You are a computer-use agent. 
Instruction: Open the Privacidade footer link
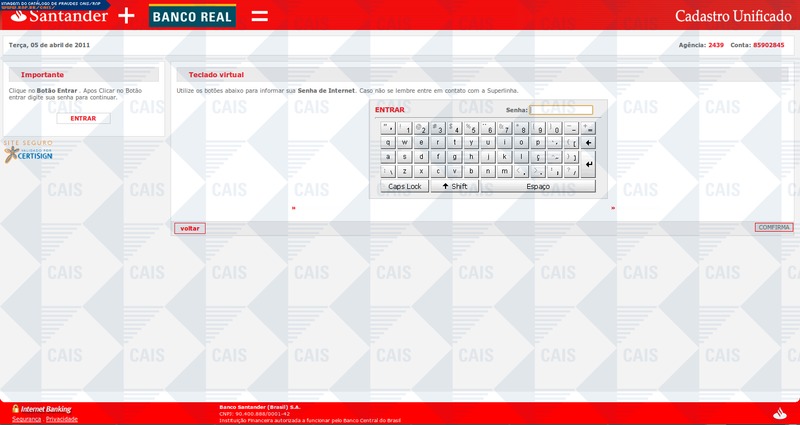coord(62,419)
